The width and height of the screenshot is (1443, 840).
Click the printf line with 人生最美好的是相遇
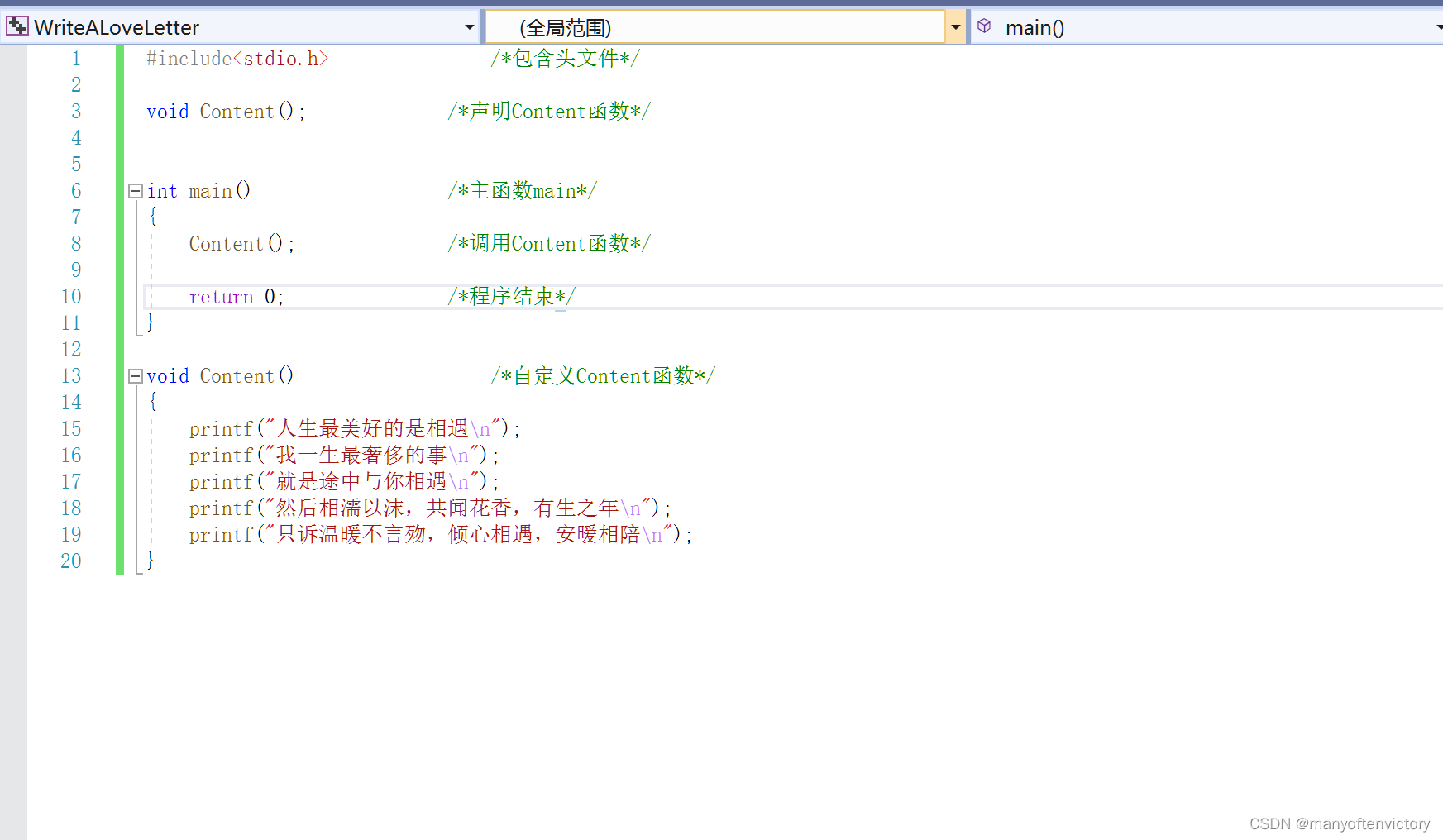[x=355, y=429]
